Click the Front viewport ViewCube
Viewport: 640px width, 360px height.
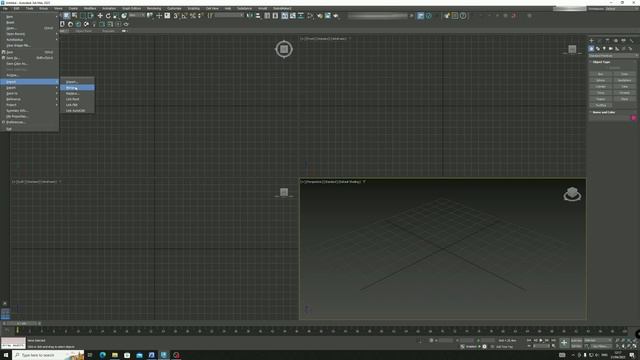pos(572,49)
